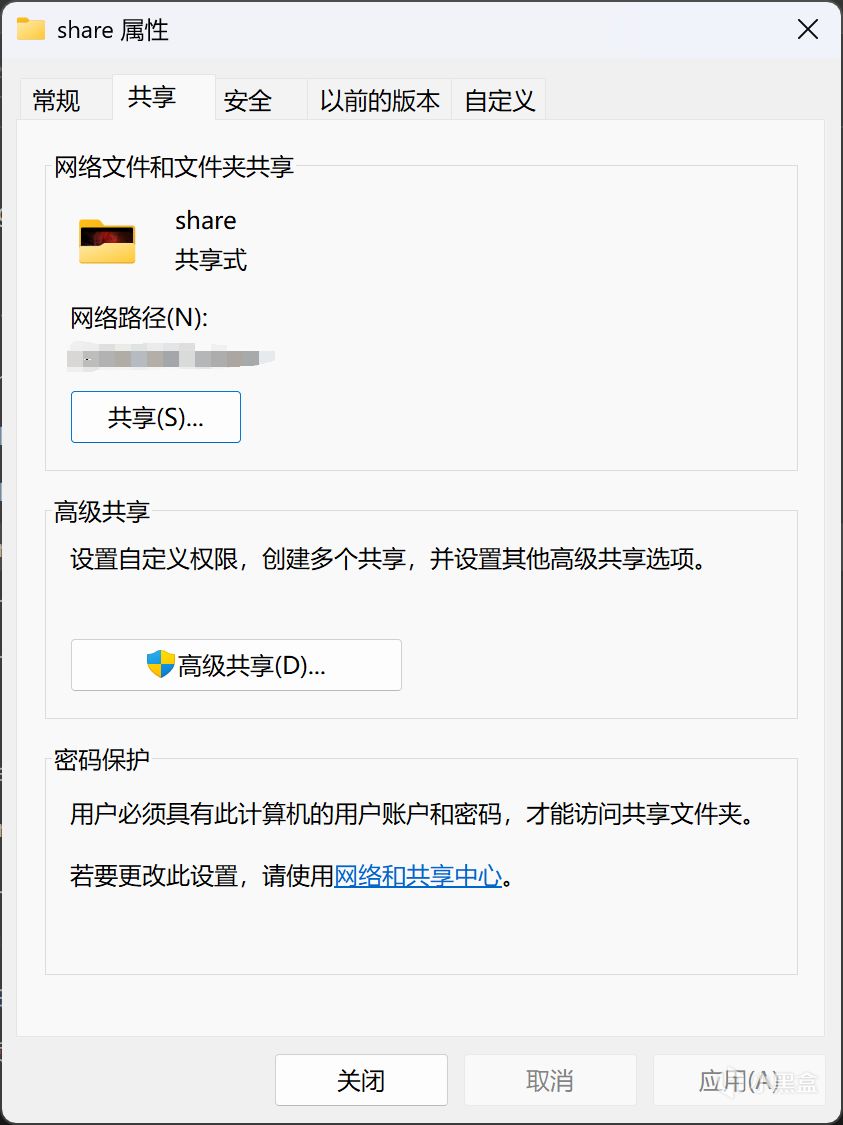The width and height of the screenshot is (843, 1125).
Task: Click the 网络路径(N): label
Action: [x=139, y=318]
